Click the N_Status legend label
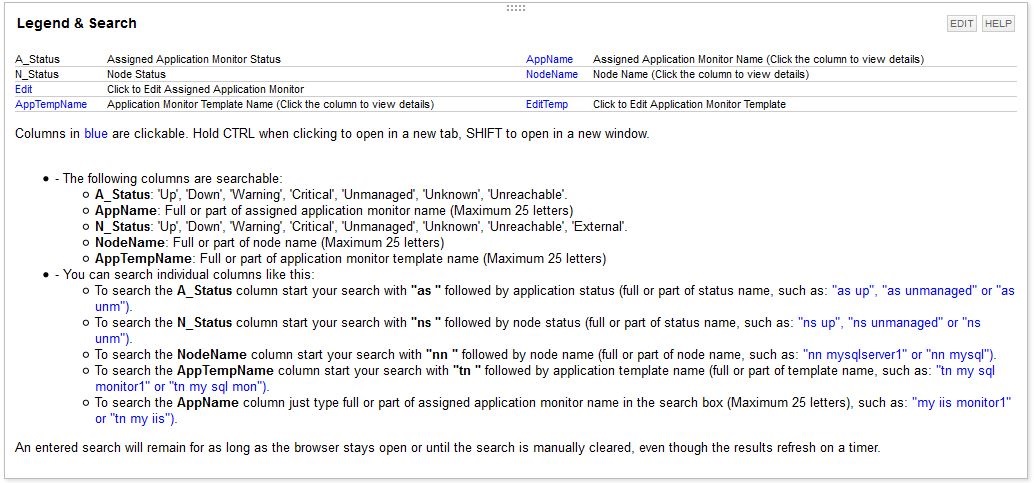Image resolution: width=1034 pixels, height=483 pixels. click(x=37, y=75)
